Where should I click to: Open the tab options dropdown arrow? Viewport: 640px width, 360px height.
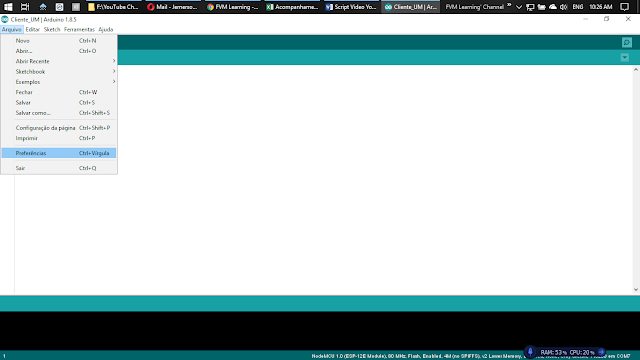624,58
